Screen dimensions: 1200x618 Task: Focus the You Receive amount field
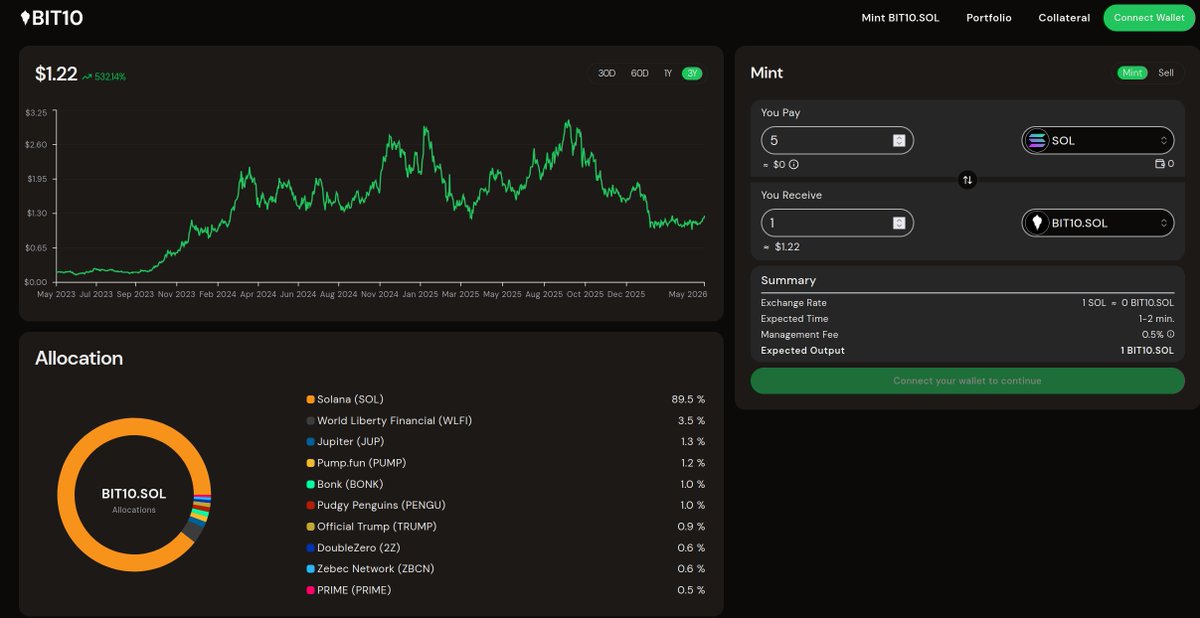pyautogui.click(x=837, y=223)
